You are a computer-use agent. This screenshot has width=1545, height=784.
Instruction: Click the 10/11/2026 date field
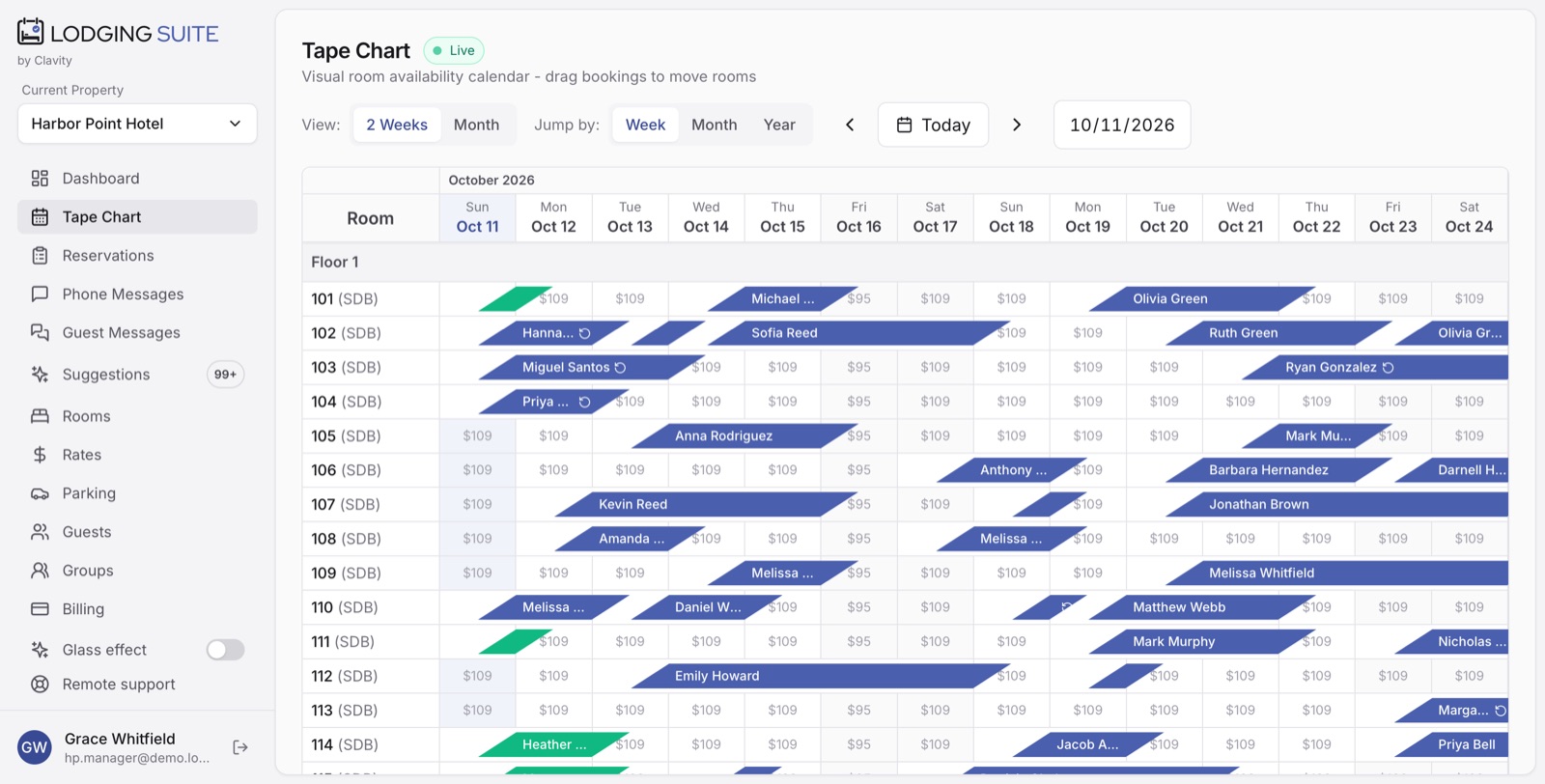click(x=1122, y=125)
